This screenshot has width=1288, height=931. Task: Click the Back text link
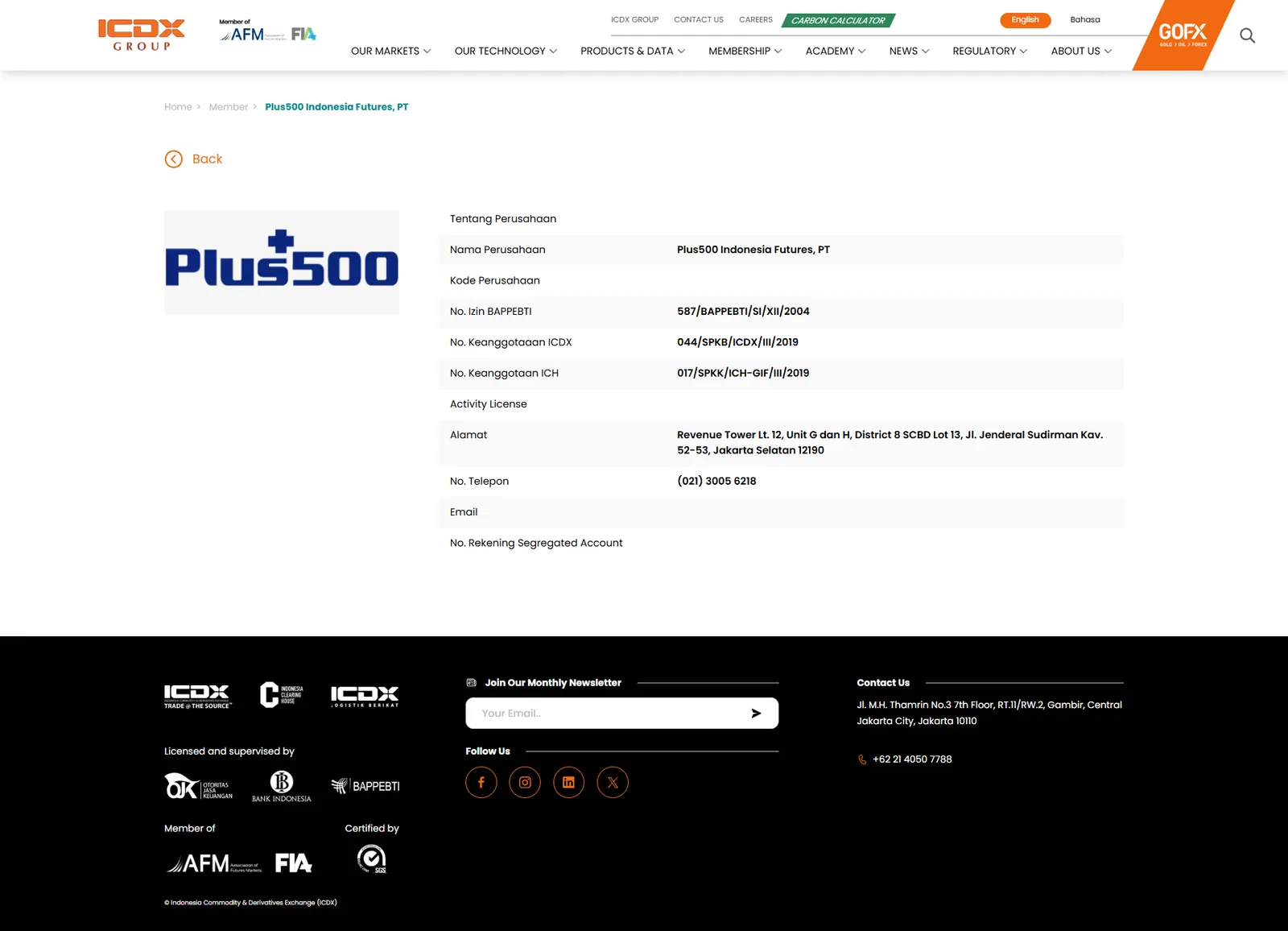[x=207, y=159]
